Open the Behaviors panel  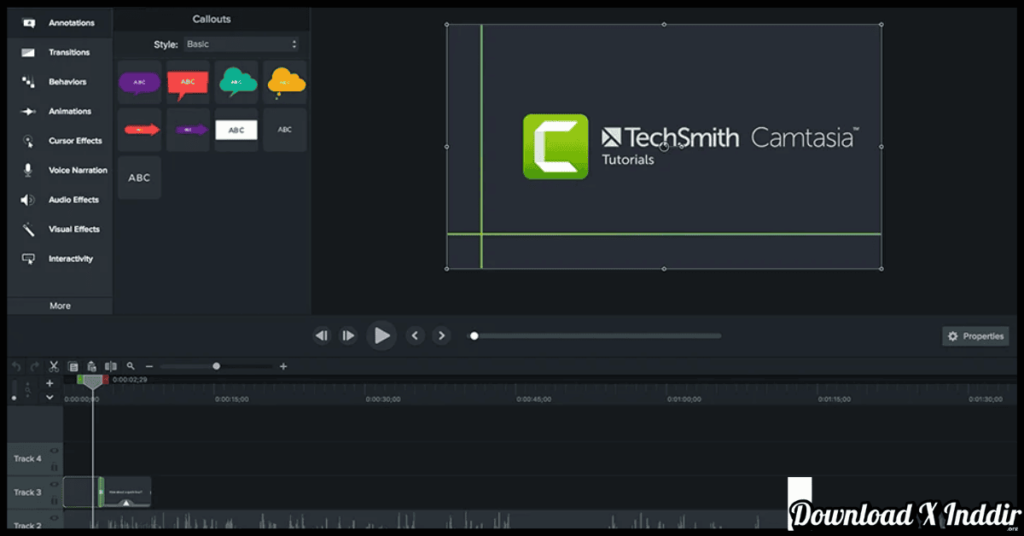pyautogui.click(x=59, y=82)
